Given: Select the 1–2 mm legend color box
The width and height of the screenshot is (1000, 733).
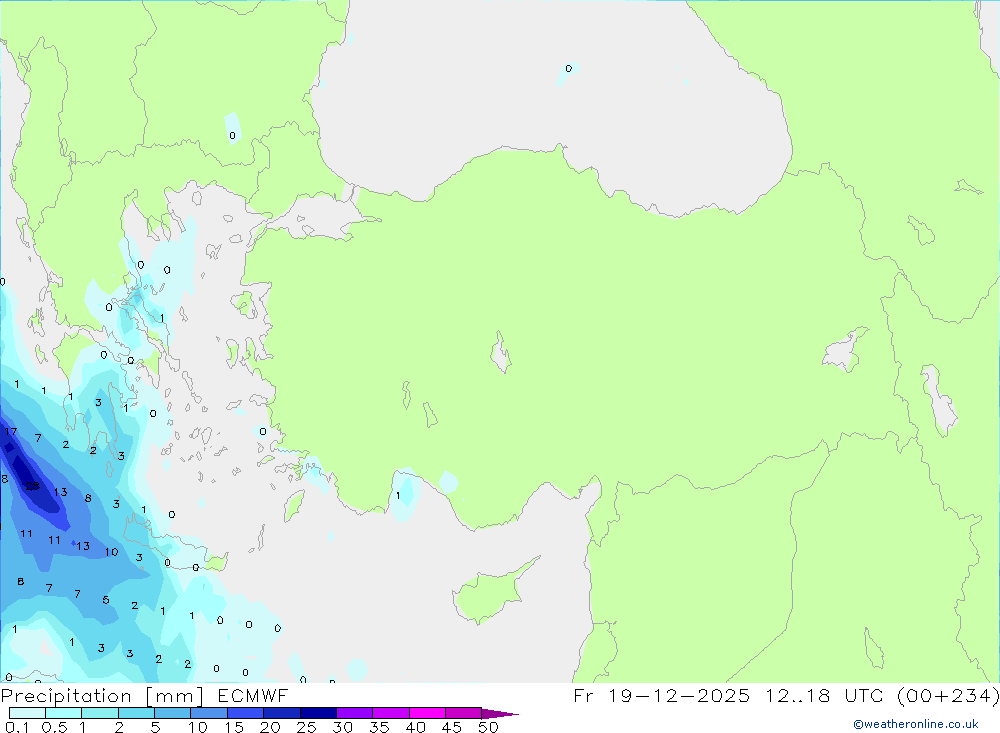Looking at the screenshot, I should [x=99, y=713].
